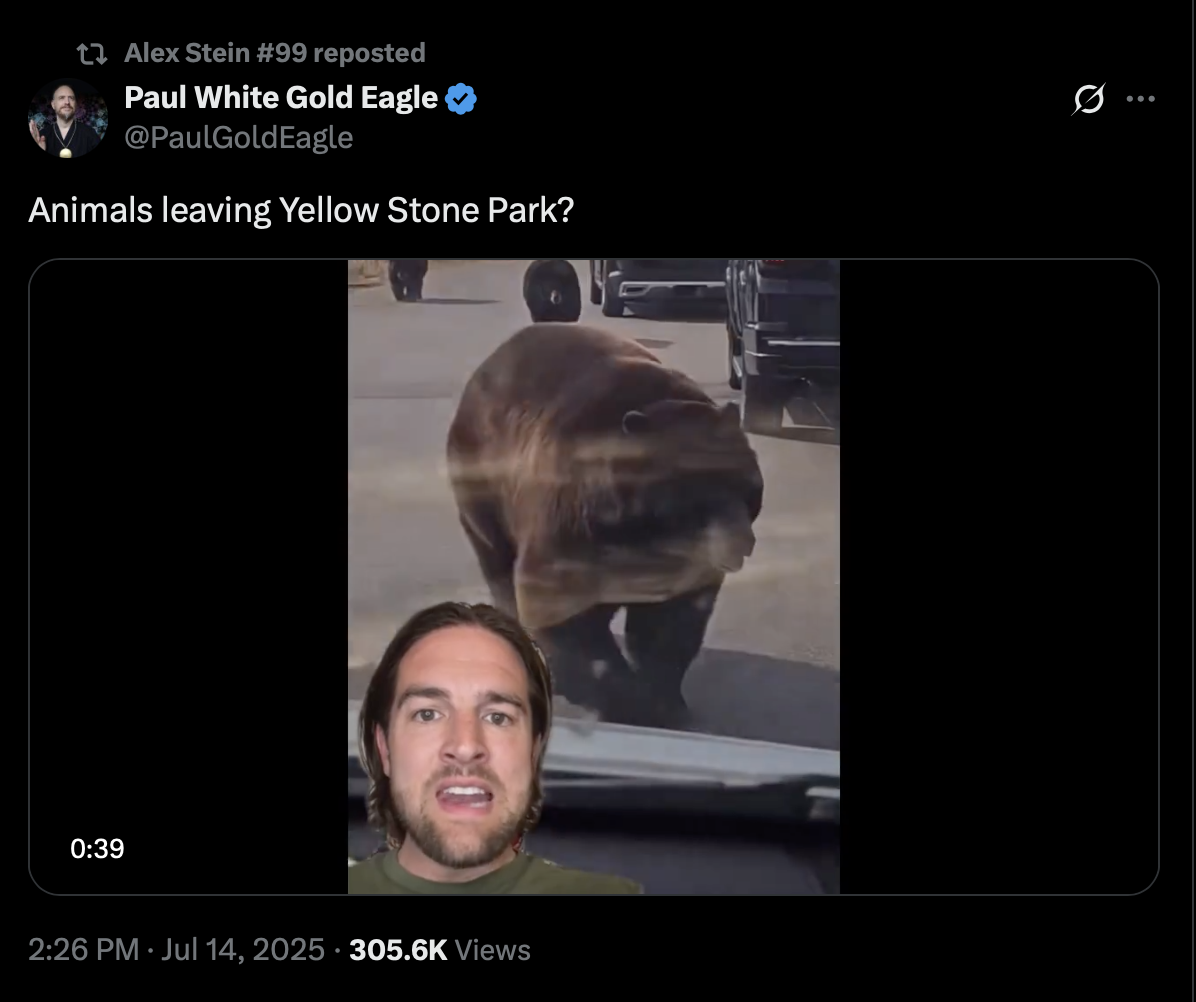Open the @PaulGoldEagle handle link
Screen dimensions: 1196x1002
(239, 137)
